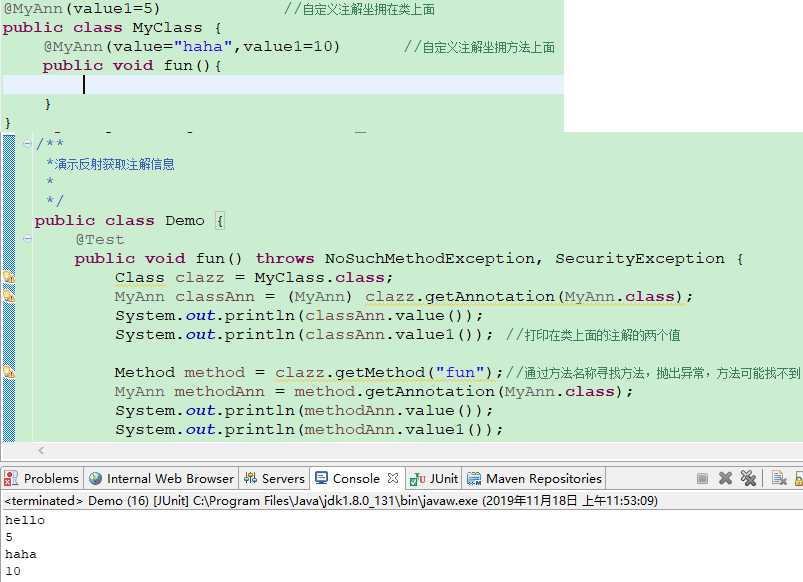The width and height of the screenshot is (803, 582).
Task: Click the terminated Demo (16) launch description
Action: click(x=331, y=501)
